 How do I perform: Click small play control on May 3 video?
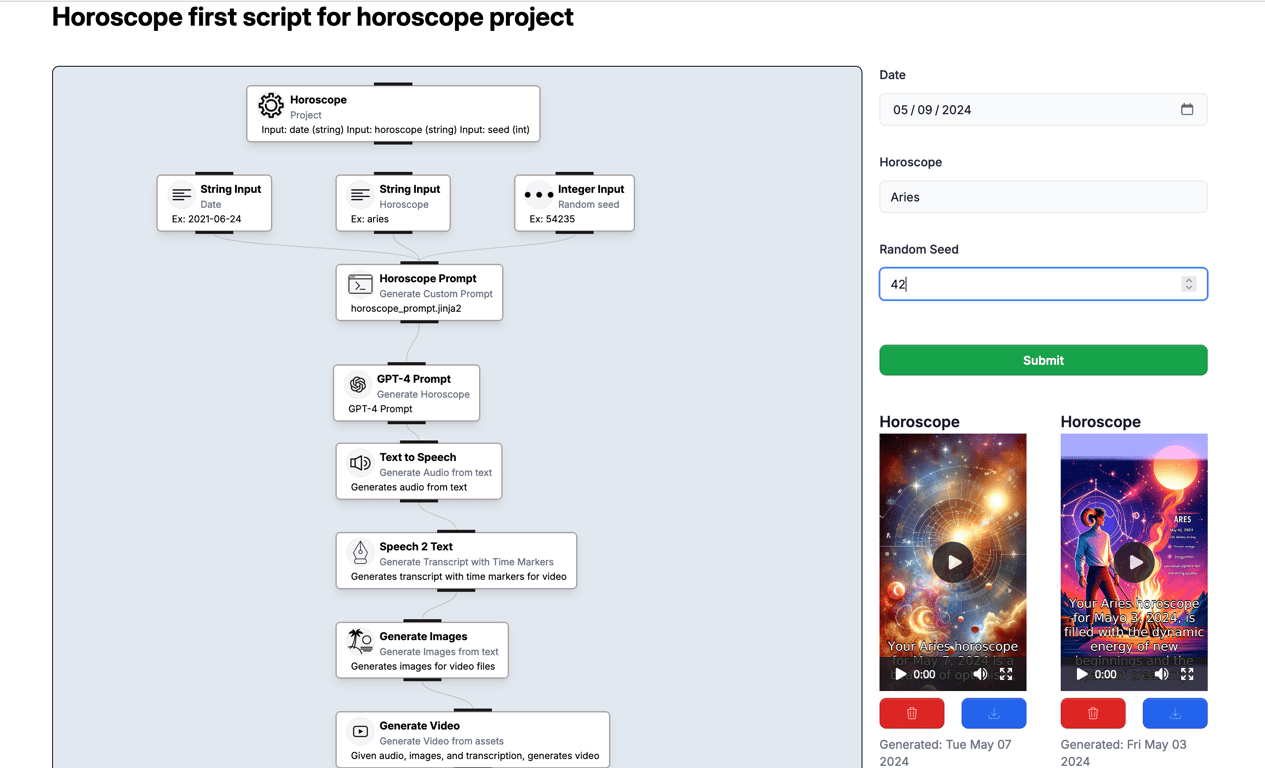pos(1082,674)
